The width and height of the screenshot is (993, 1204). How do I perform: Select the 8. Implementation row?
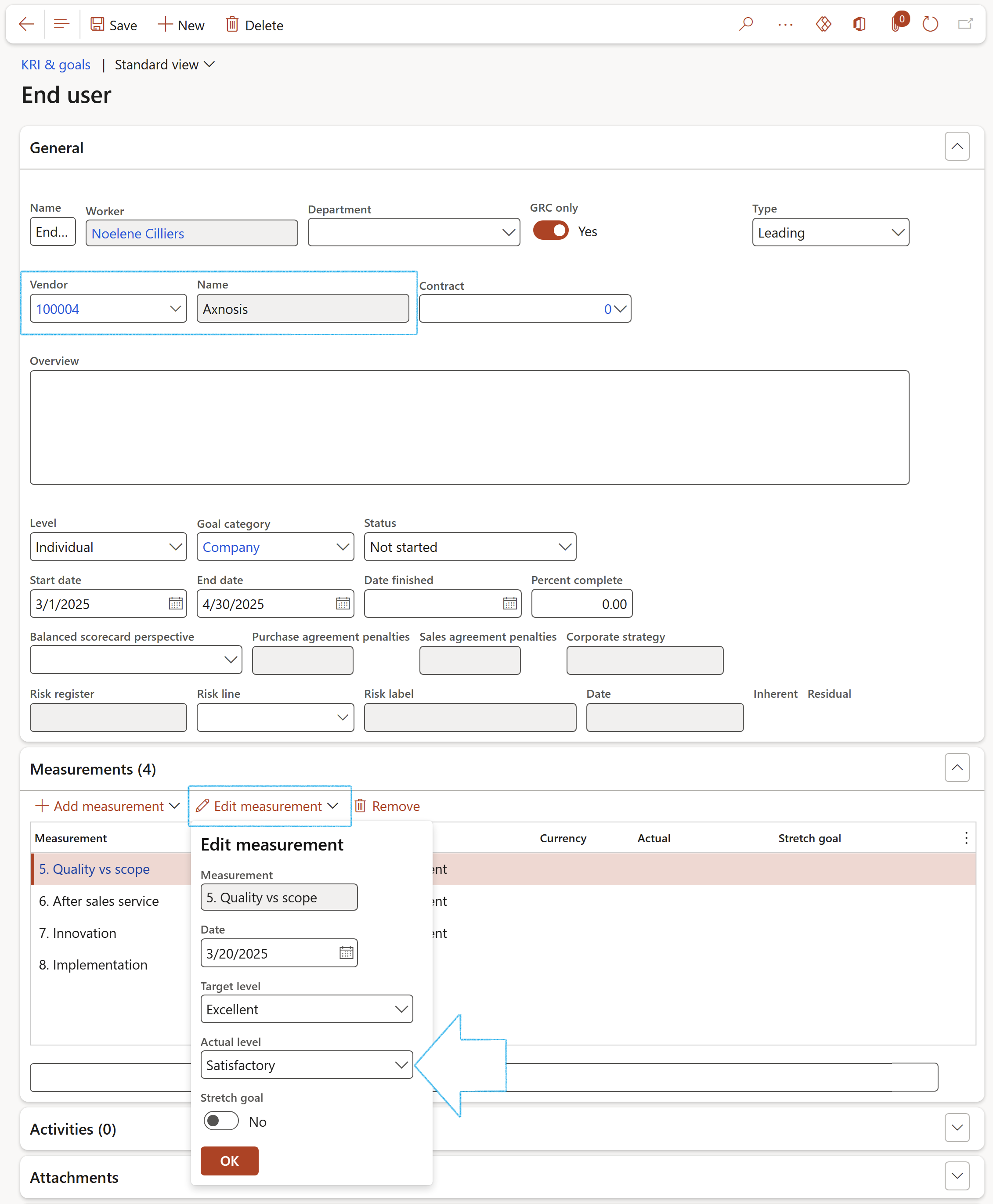93,965
